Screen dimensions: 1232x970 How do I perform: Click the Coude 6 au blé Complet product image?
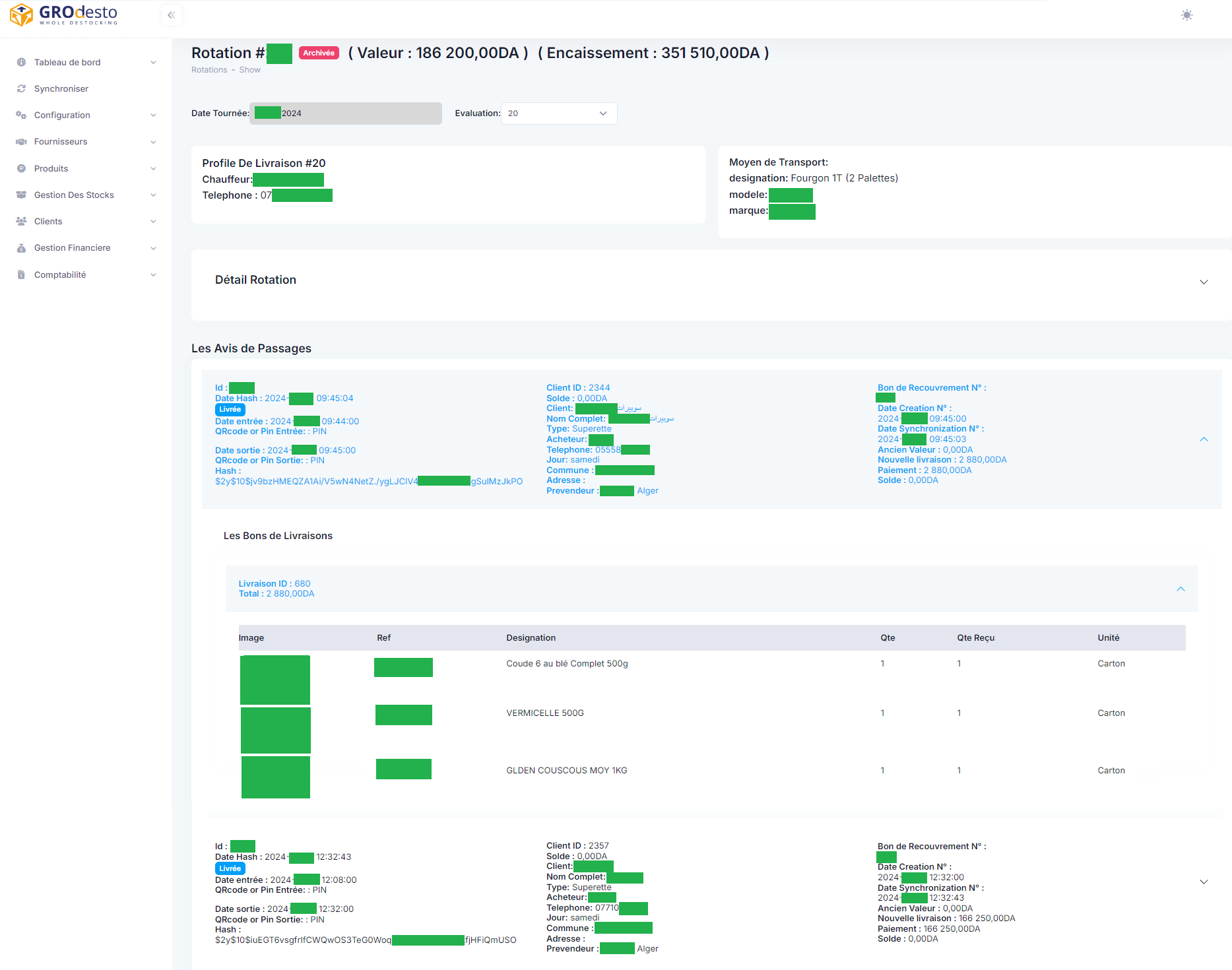pos(275,680)
